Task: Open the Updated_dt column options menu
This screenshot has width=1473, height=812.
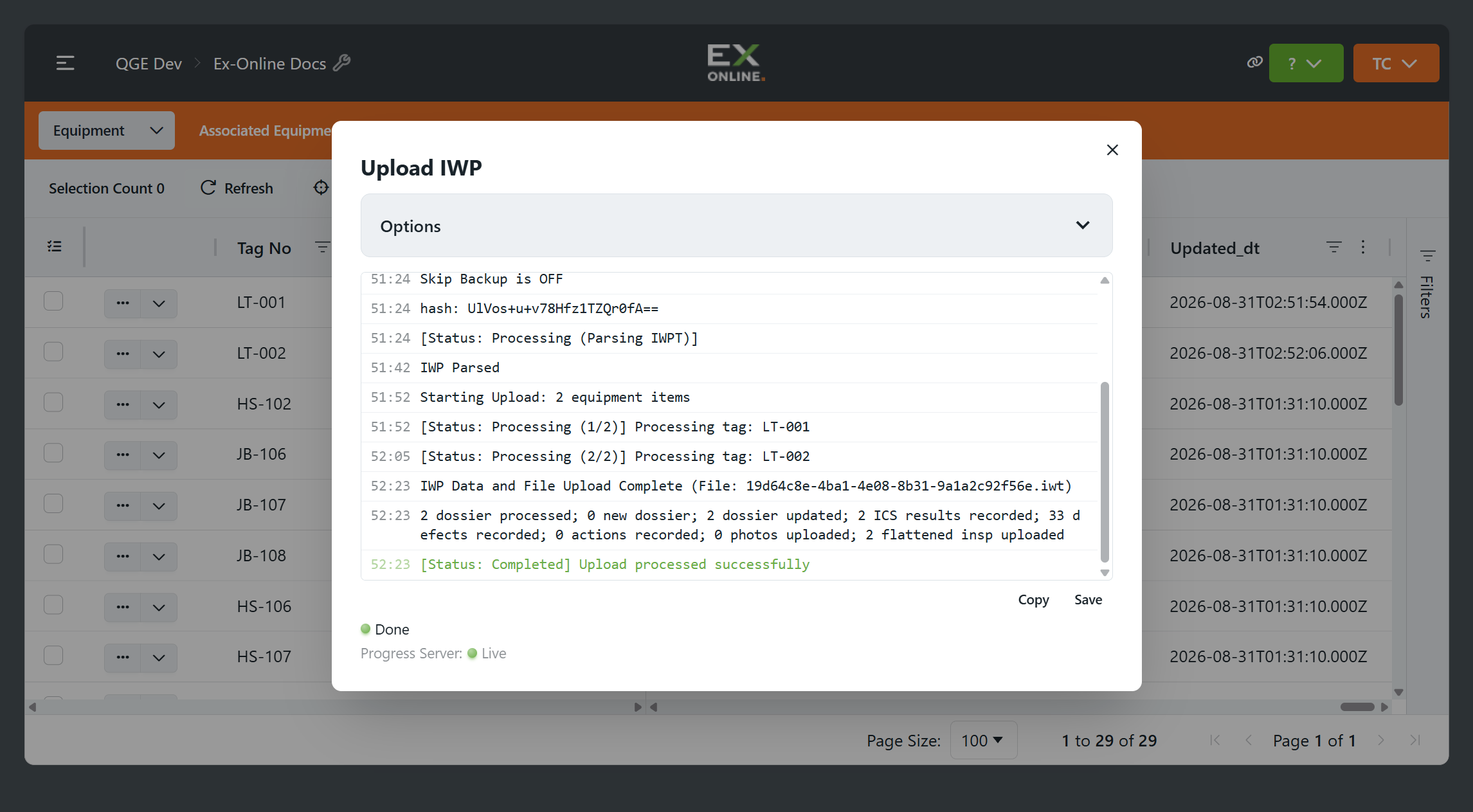Action: tap(1362, 247)
